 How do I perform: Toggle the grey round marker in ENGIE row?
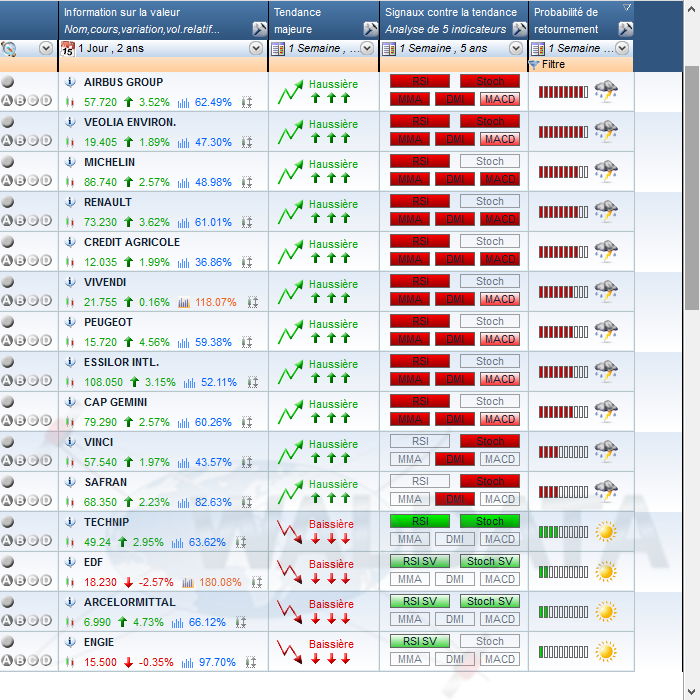point(8,642)
